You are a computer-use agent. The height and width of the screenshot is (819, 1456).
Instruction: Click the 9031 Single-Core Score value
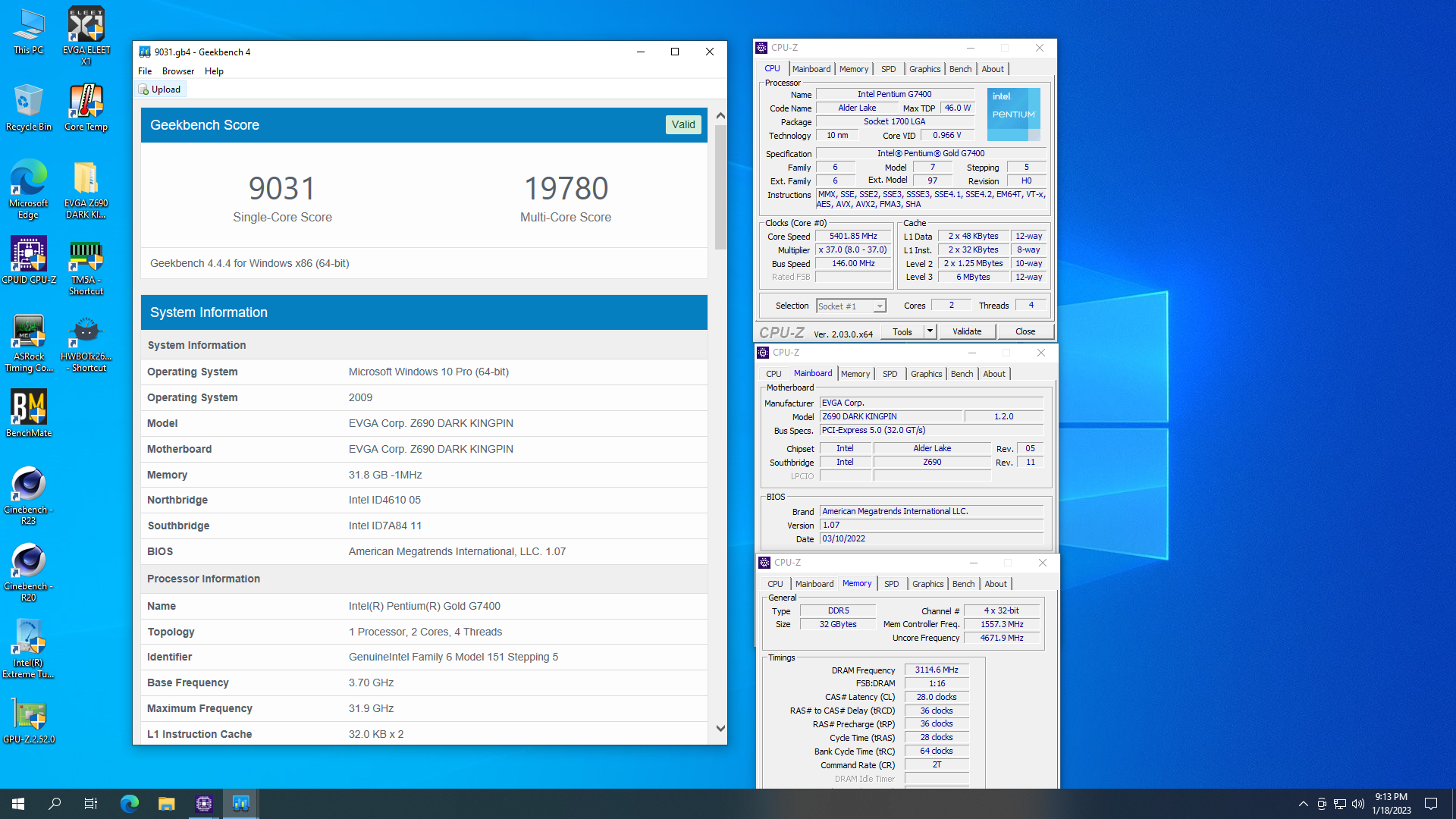click(x=282, y=189)
